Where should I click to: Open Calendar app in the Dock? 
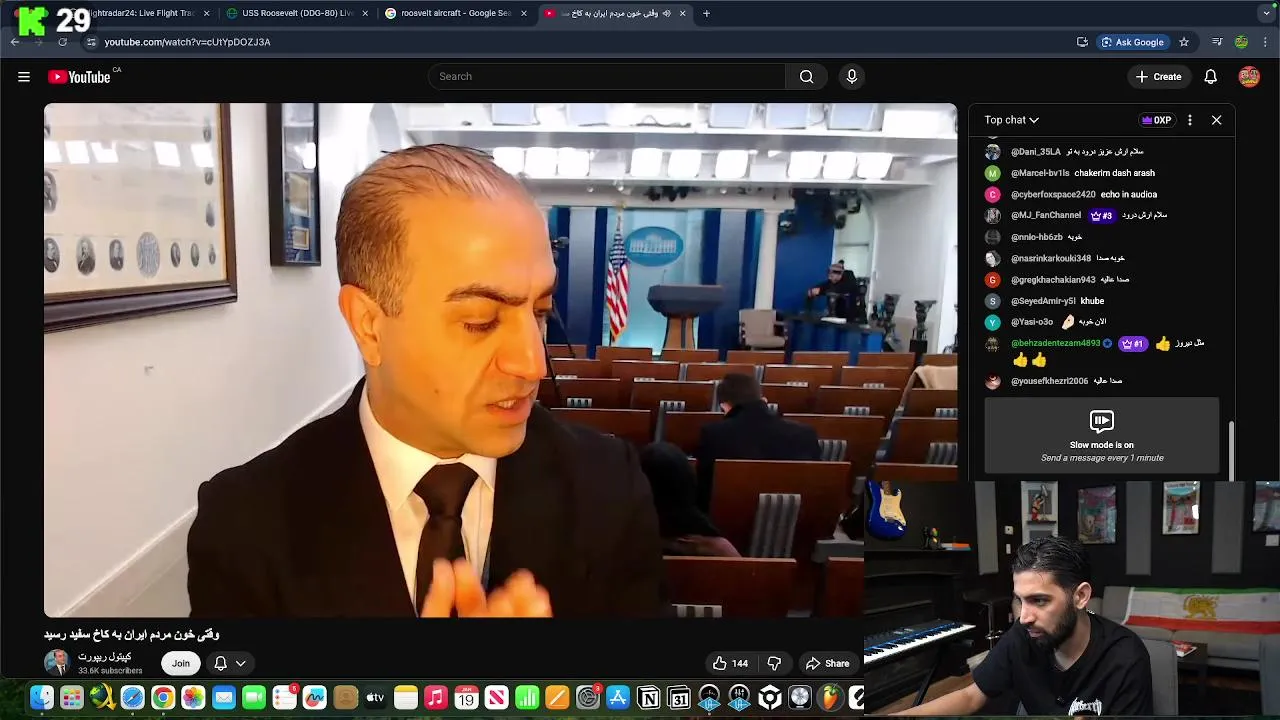click(466, 698)
